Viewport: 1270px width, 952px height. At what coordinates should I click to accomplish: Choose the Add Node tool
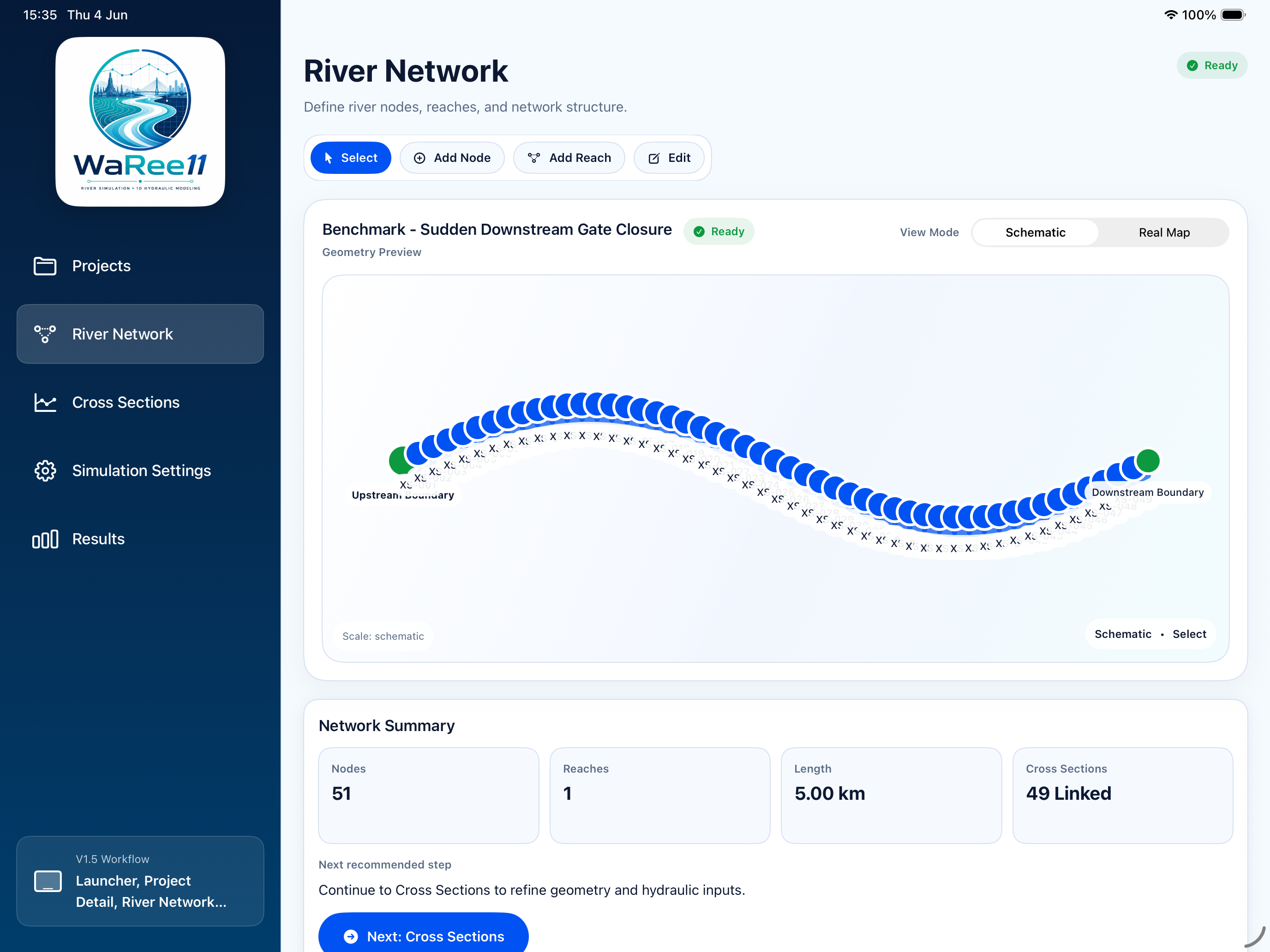452,158
